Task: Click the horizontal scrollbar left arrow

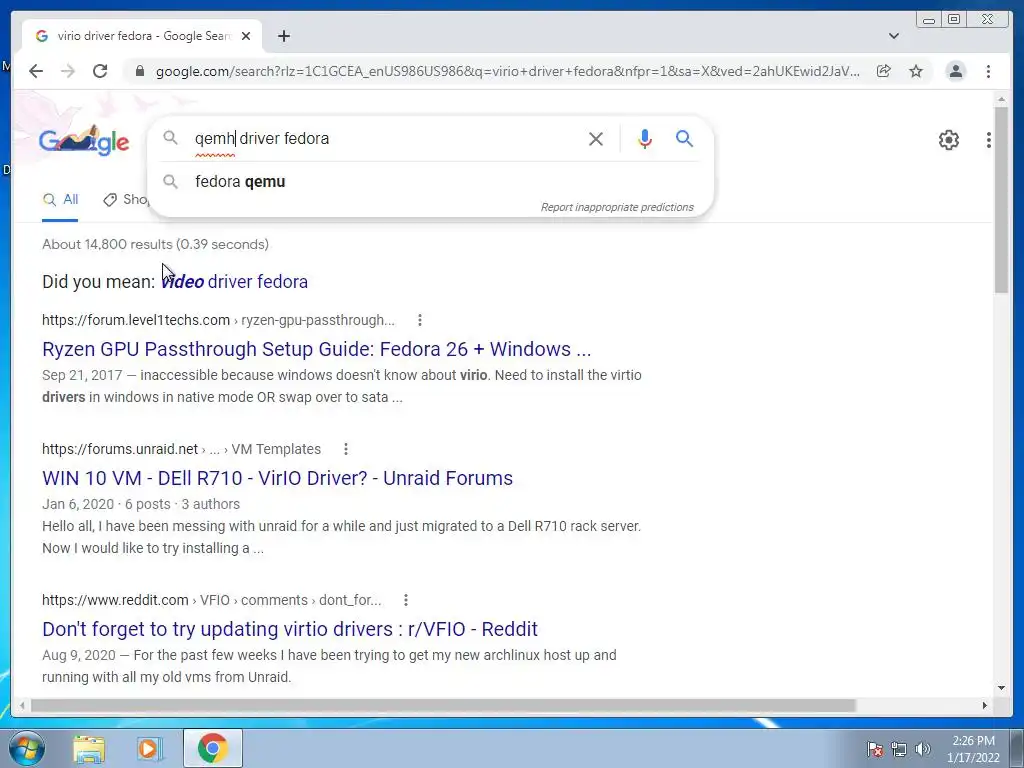Action: (x=22, y=705)
